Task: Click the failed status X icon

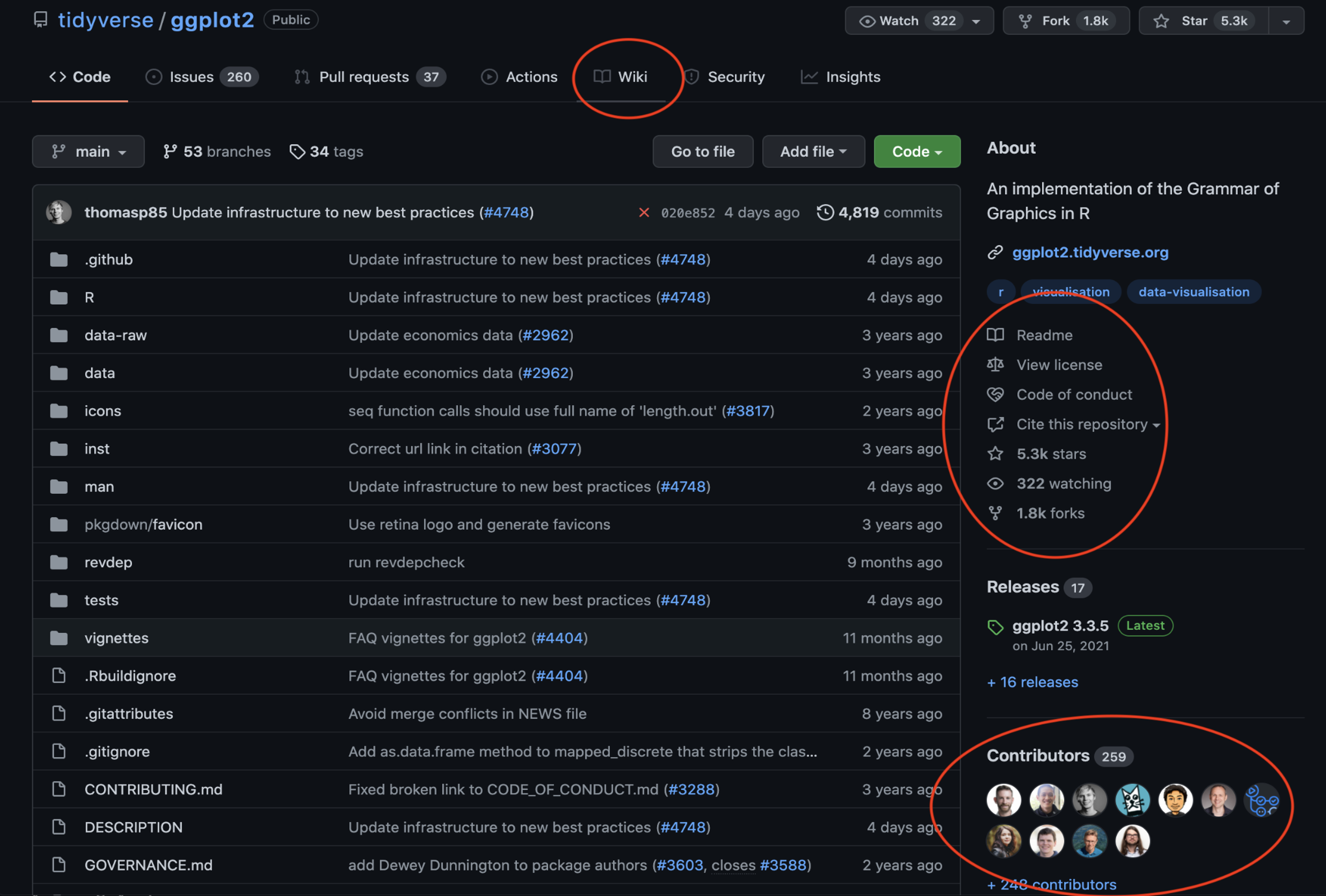Action: pyautogui.click(x=644, y=212)
